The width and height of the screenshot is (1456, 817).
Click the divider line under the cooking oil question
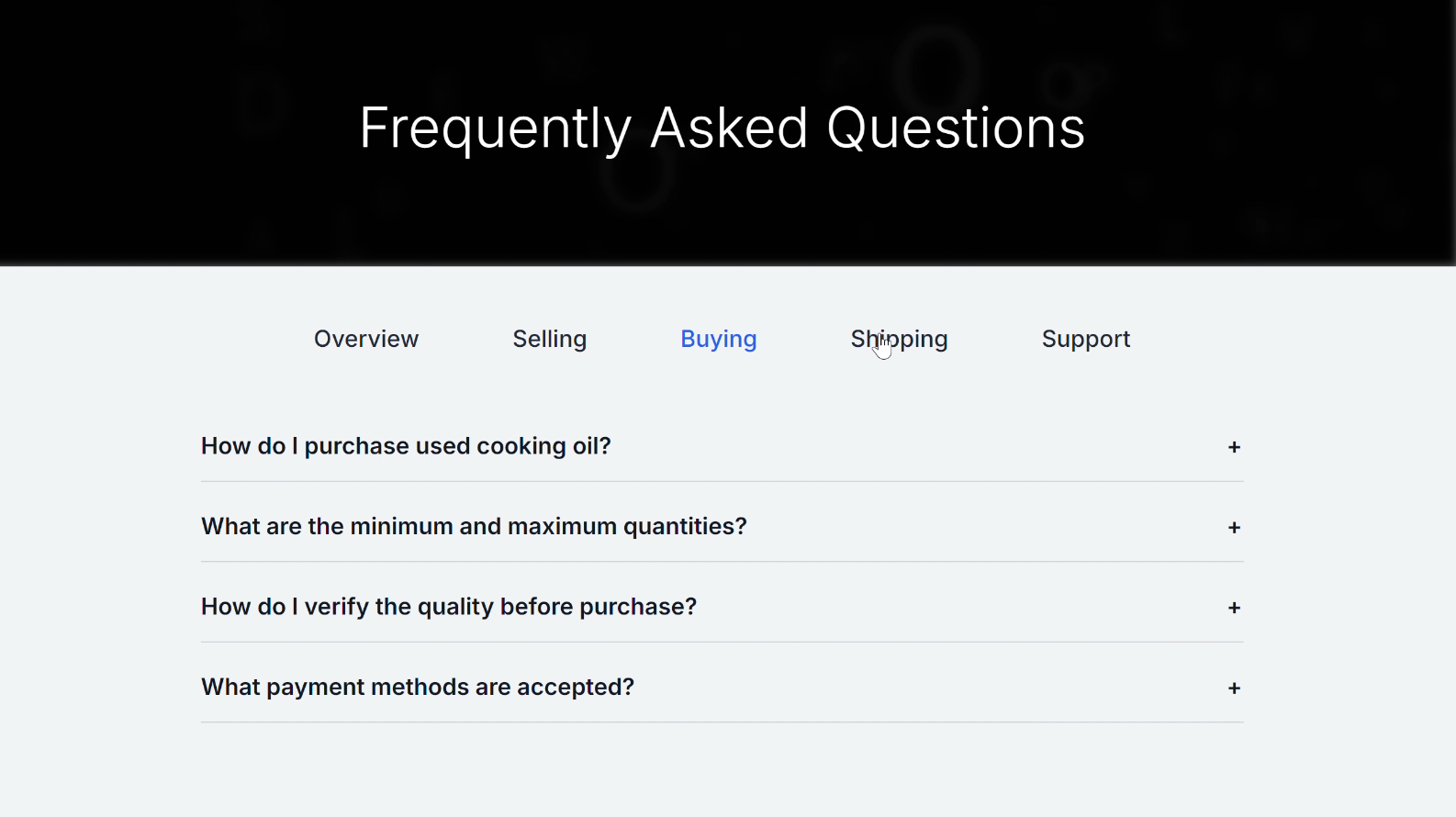click(722, 481)
